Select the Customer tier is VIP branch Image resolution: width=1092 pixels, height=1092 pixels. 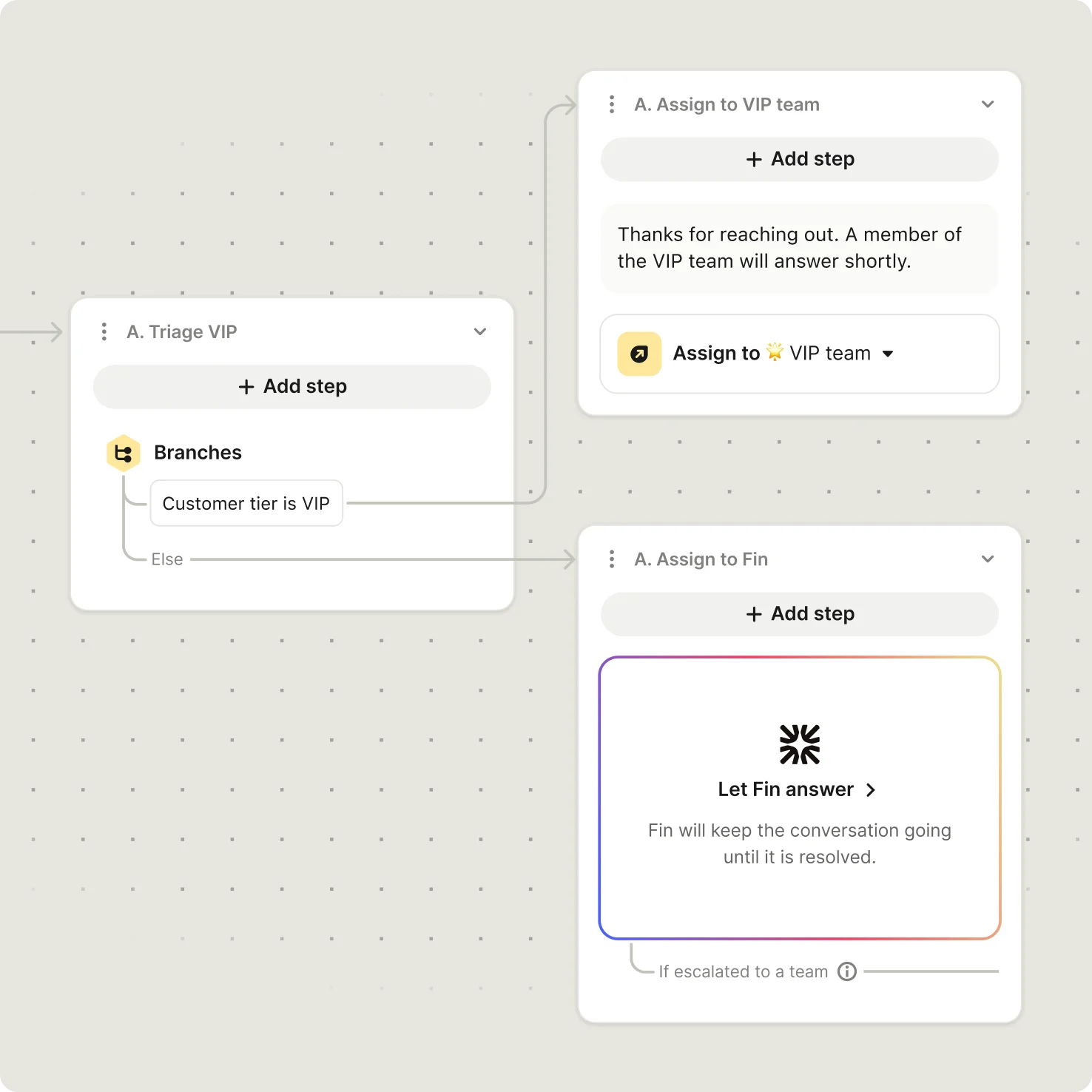pos(246,503)
